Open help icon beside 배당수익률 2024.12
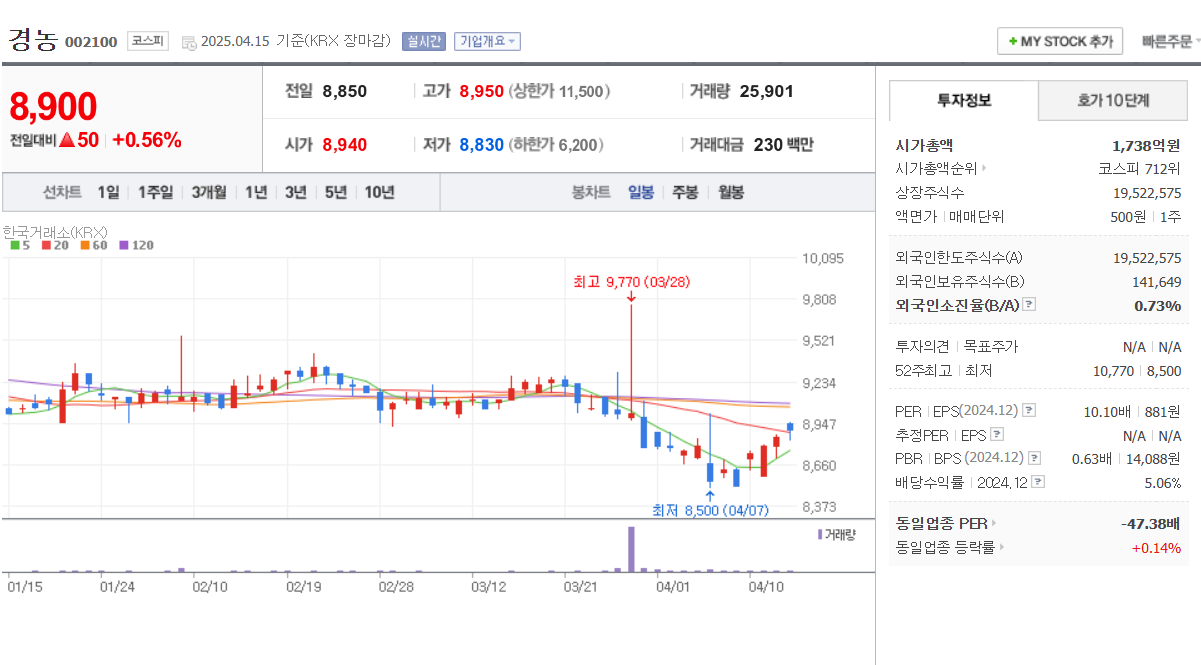This screenshot has height=665, width=1201. [1038, 482]
